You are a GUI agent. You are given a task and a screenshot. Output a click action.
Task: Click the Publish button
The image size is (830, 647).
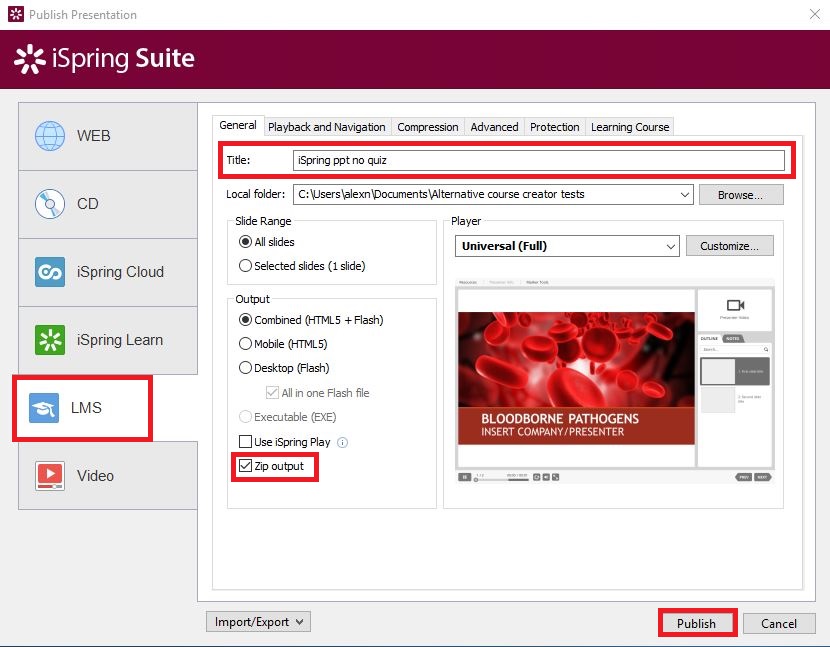point(697,623)
